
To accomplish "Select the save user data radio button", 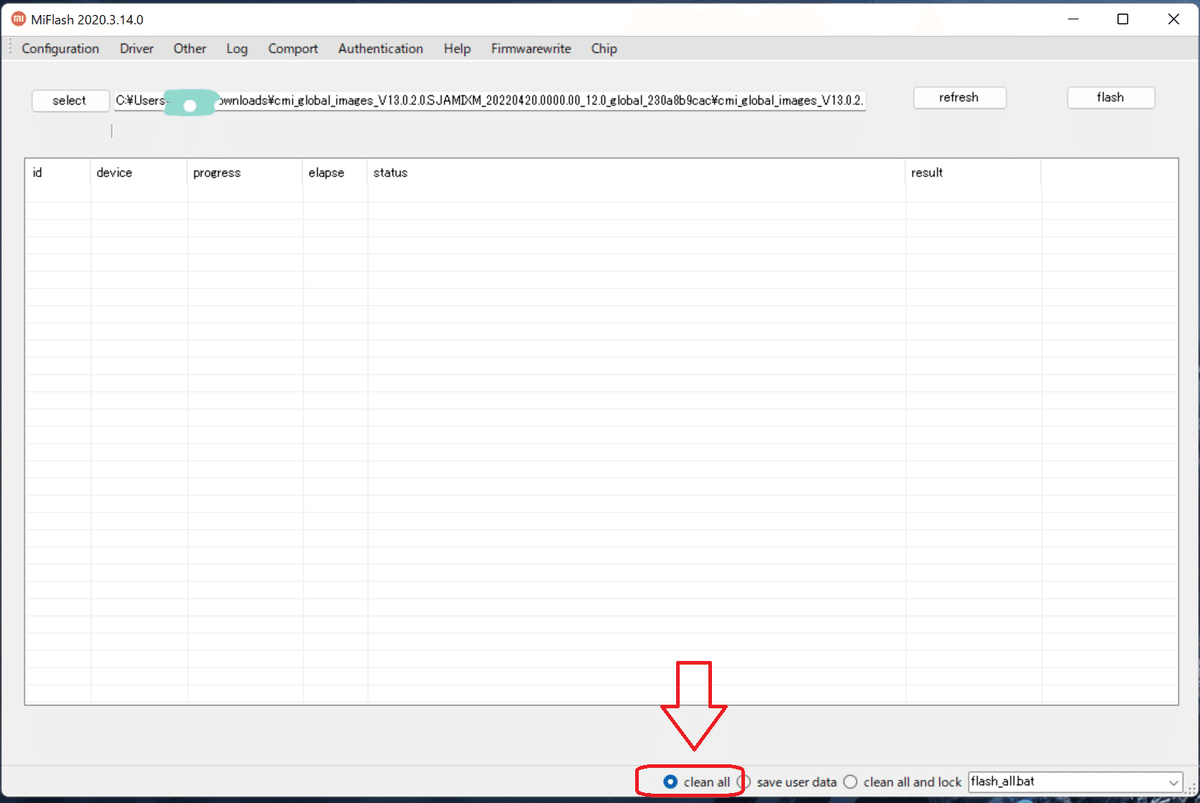I will coord(743,782).
